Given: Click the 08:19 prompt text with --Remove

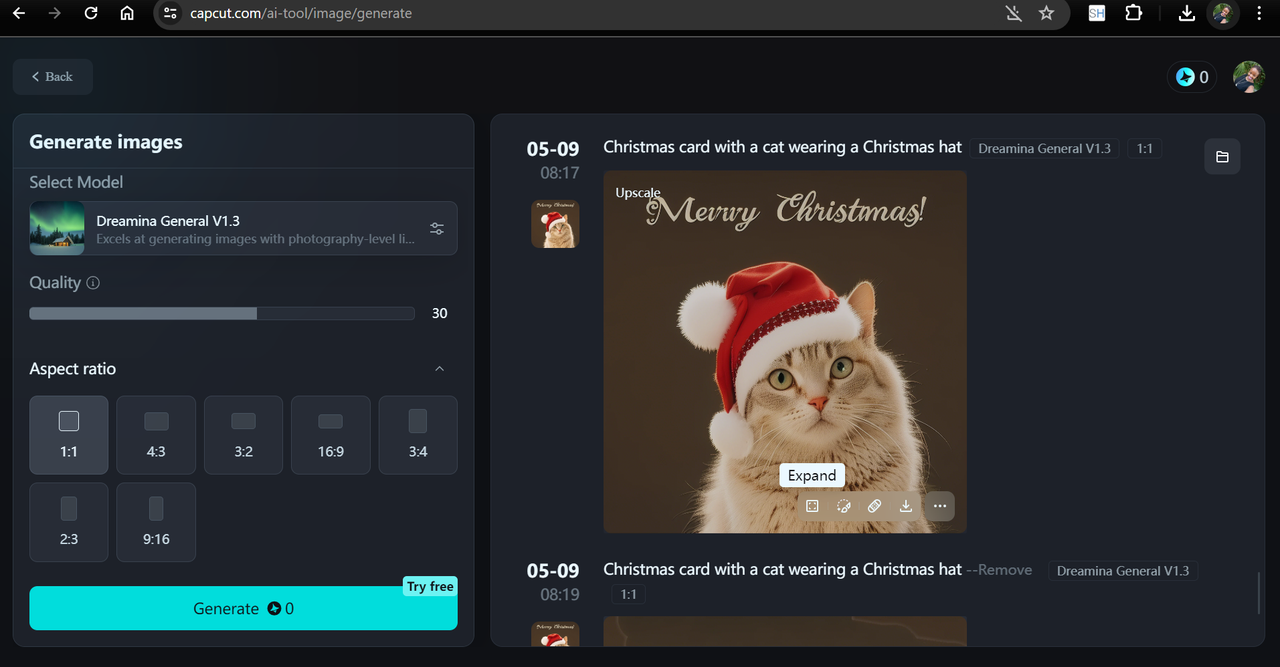Looking at the screenshot, I should tap(817, 569).
